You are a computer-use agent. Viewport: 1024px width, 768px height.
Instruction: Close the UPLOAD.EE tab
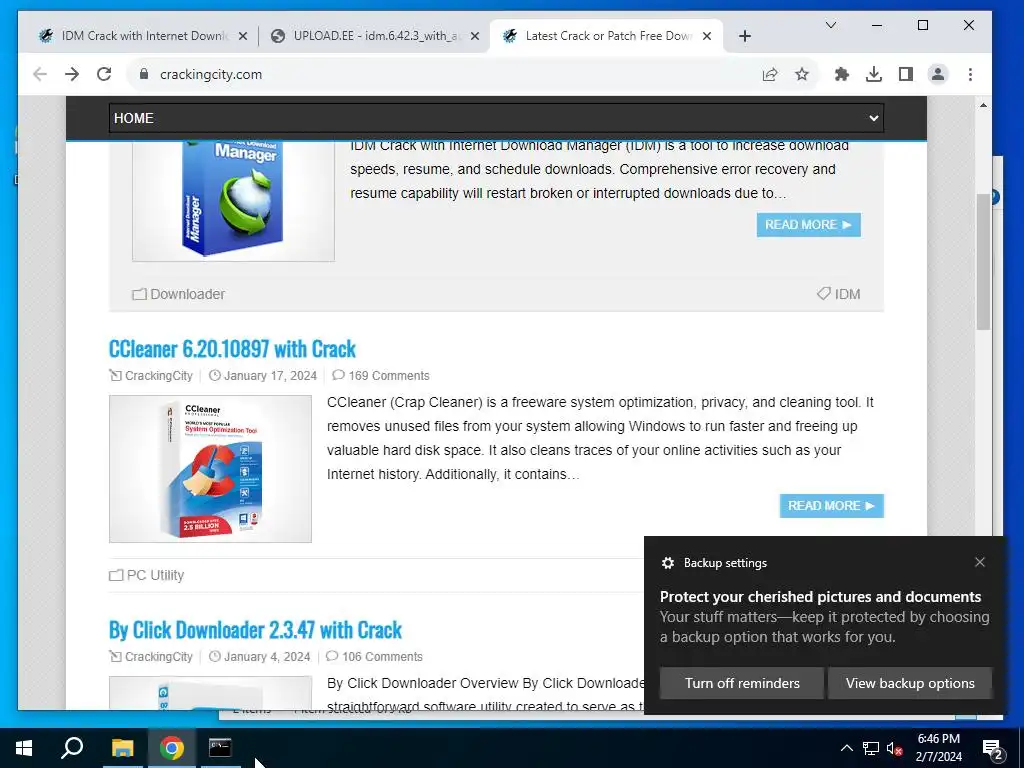pos(475,36)
